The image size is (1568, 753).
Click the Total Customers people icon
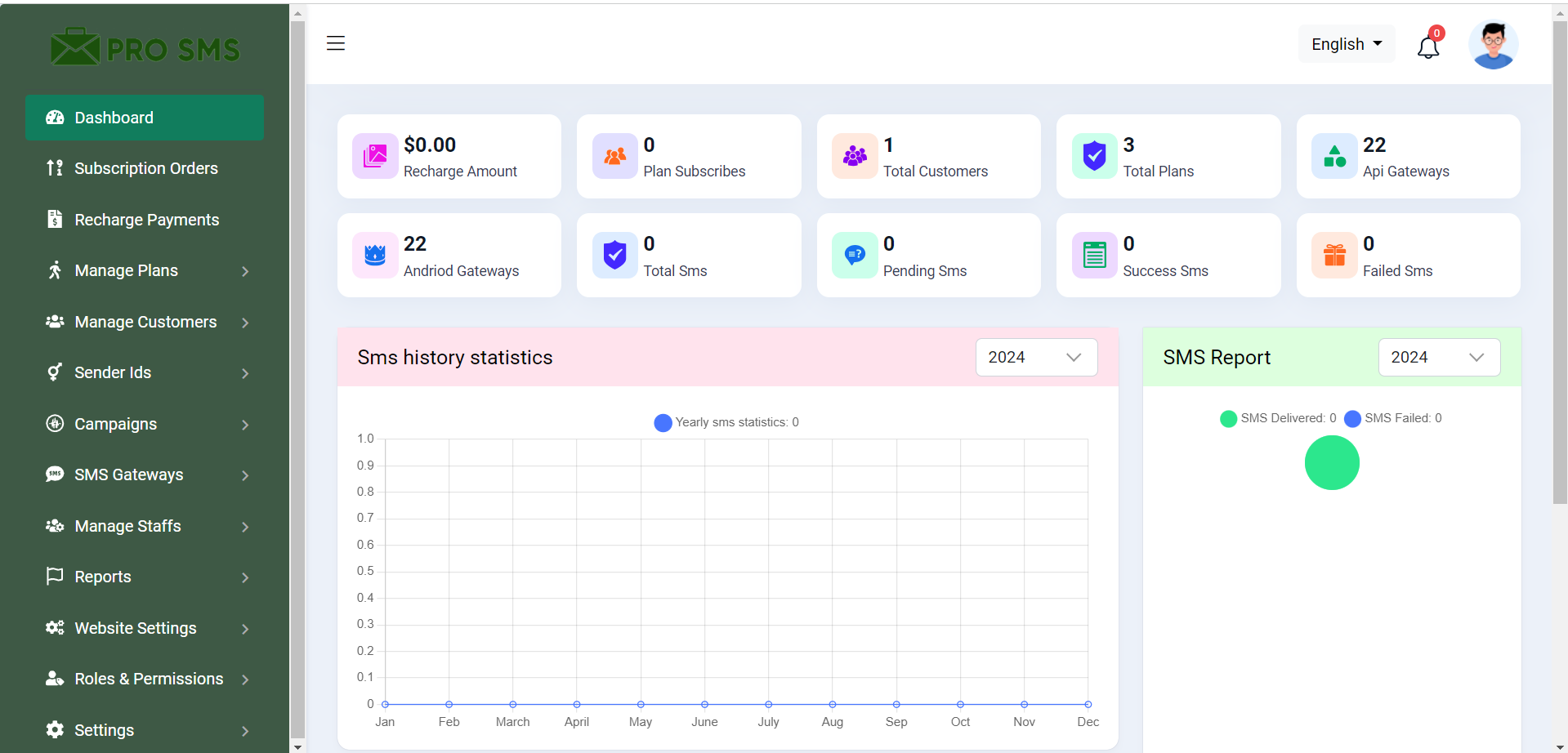(x=855, y=156)
